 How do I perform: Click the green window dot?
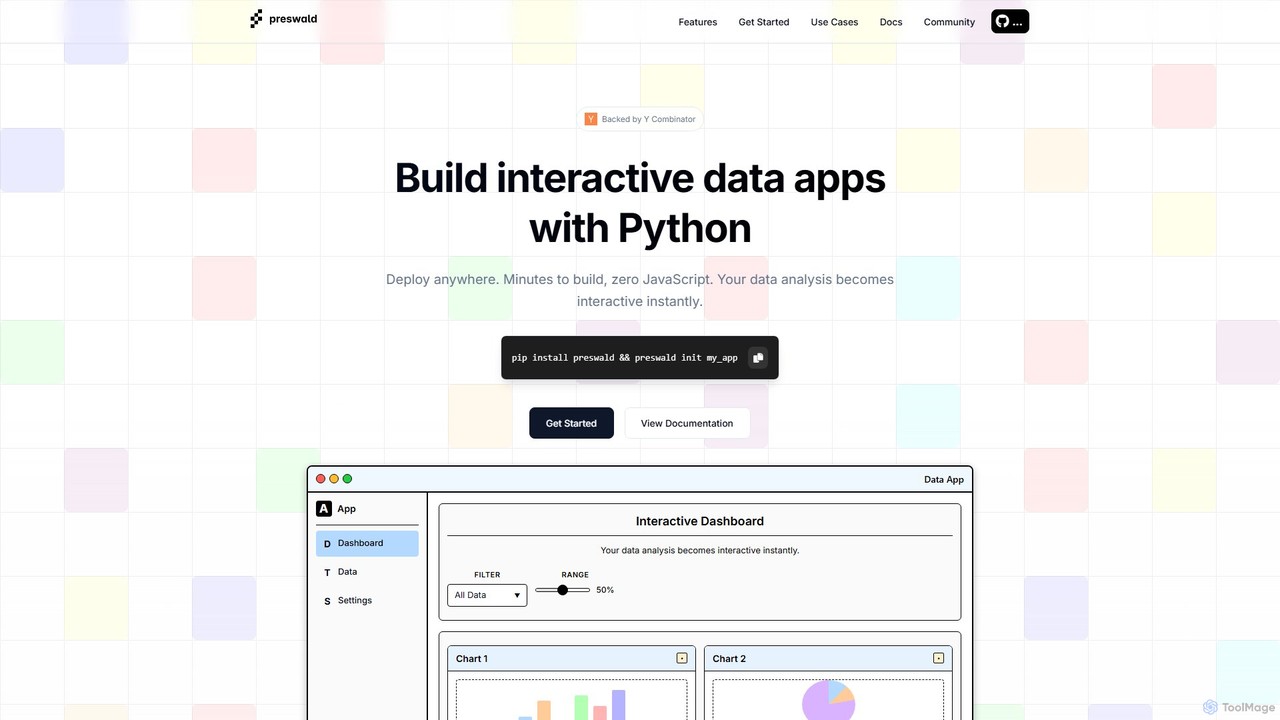[x=347, y=479]
